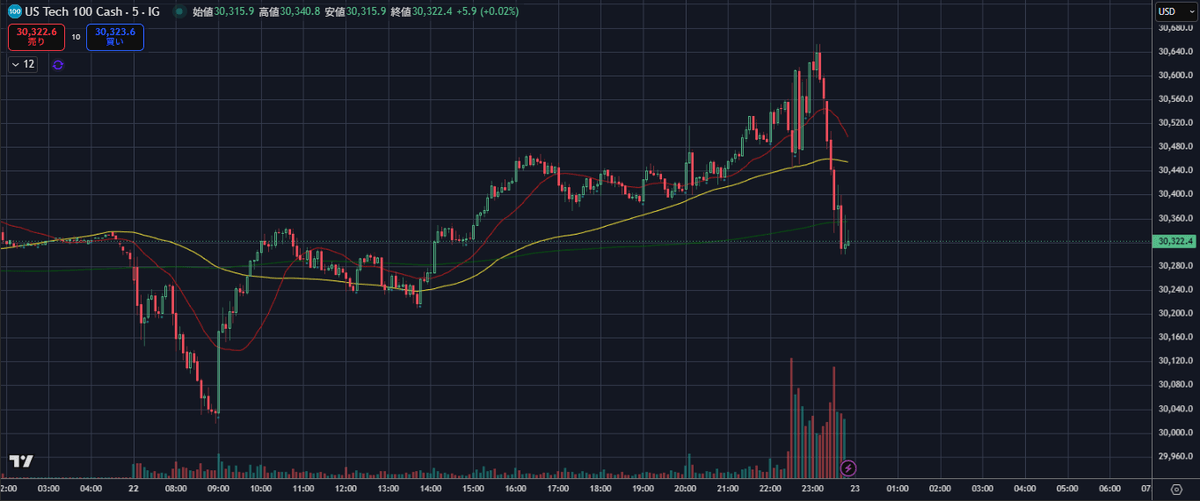Click the 09:00 time axis label

coord(218,489)
